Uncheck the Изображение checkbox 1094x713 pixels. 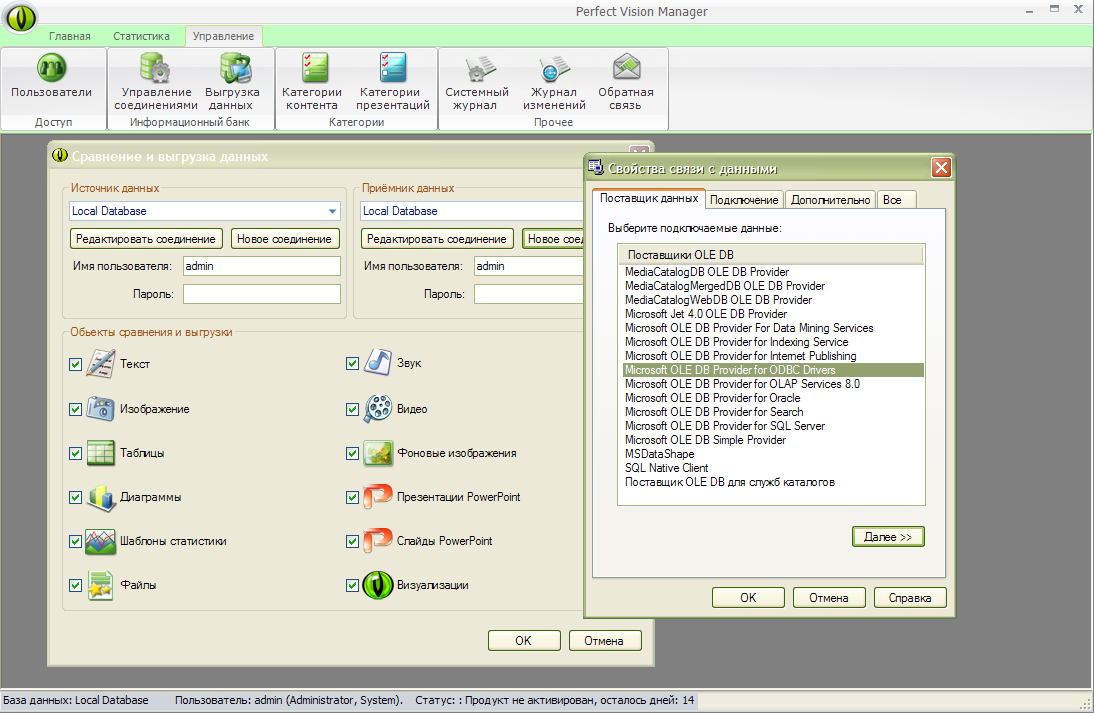(x=75, y=410)
